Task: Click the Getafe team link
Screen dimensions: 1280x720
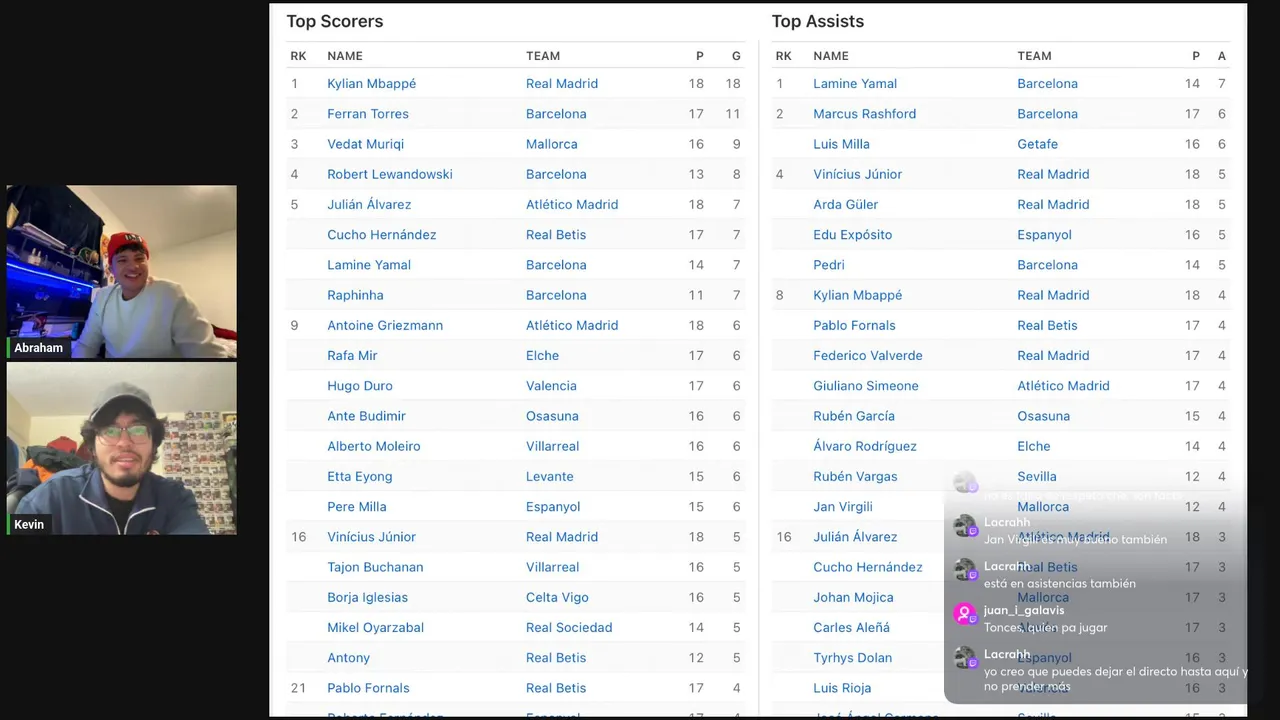Action: click(1037, 144)
